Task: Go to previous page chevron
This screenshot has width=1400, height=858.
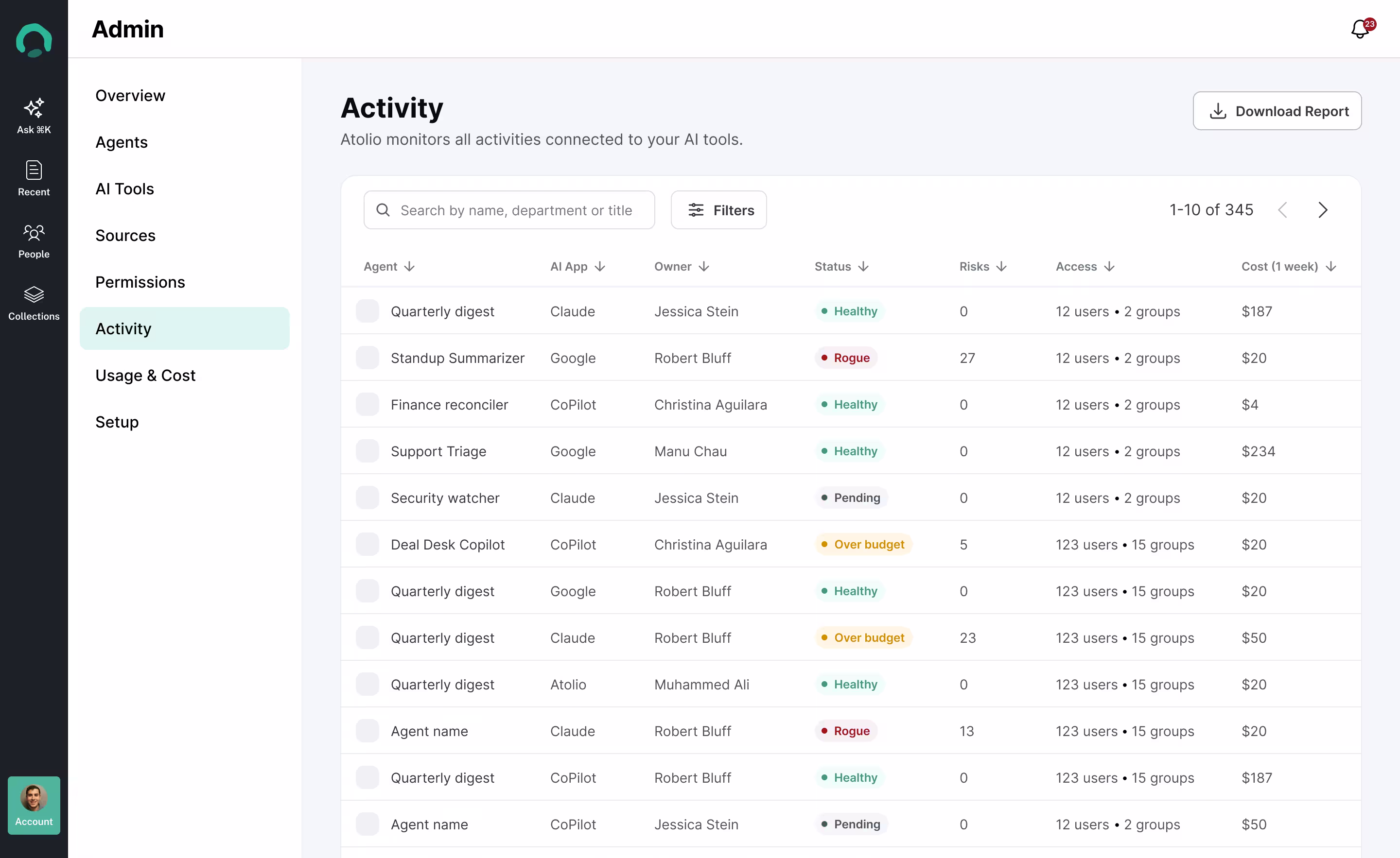Action: click(x=1282, y=210)
